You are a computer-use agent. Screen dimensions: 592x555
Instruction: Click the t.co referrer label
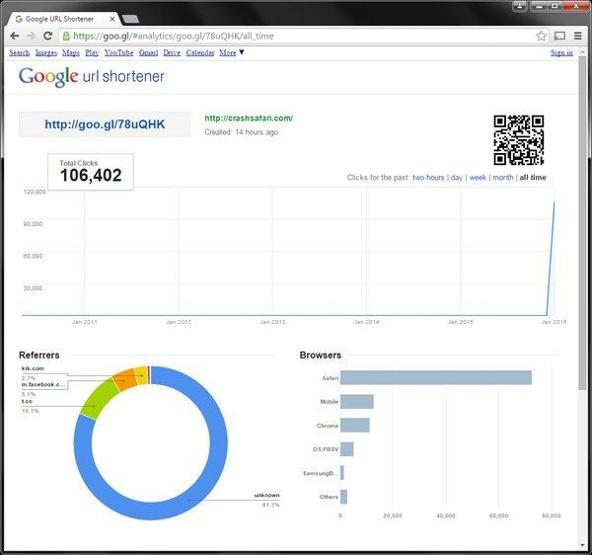27,401
